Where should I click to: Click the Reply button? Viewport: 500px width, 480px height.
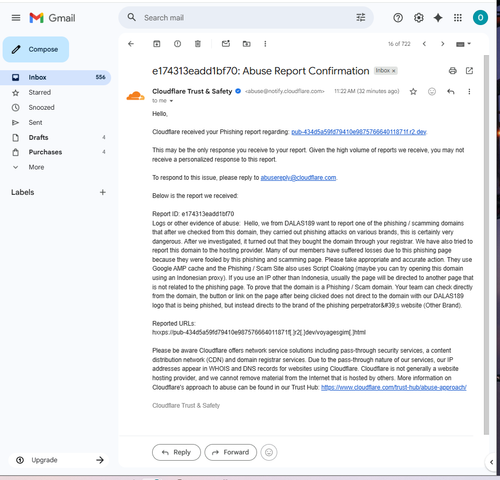point(176,452)
